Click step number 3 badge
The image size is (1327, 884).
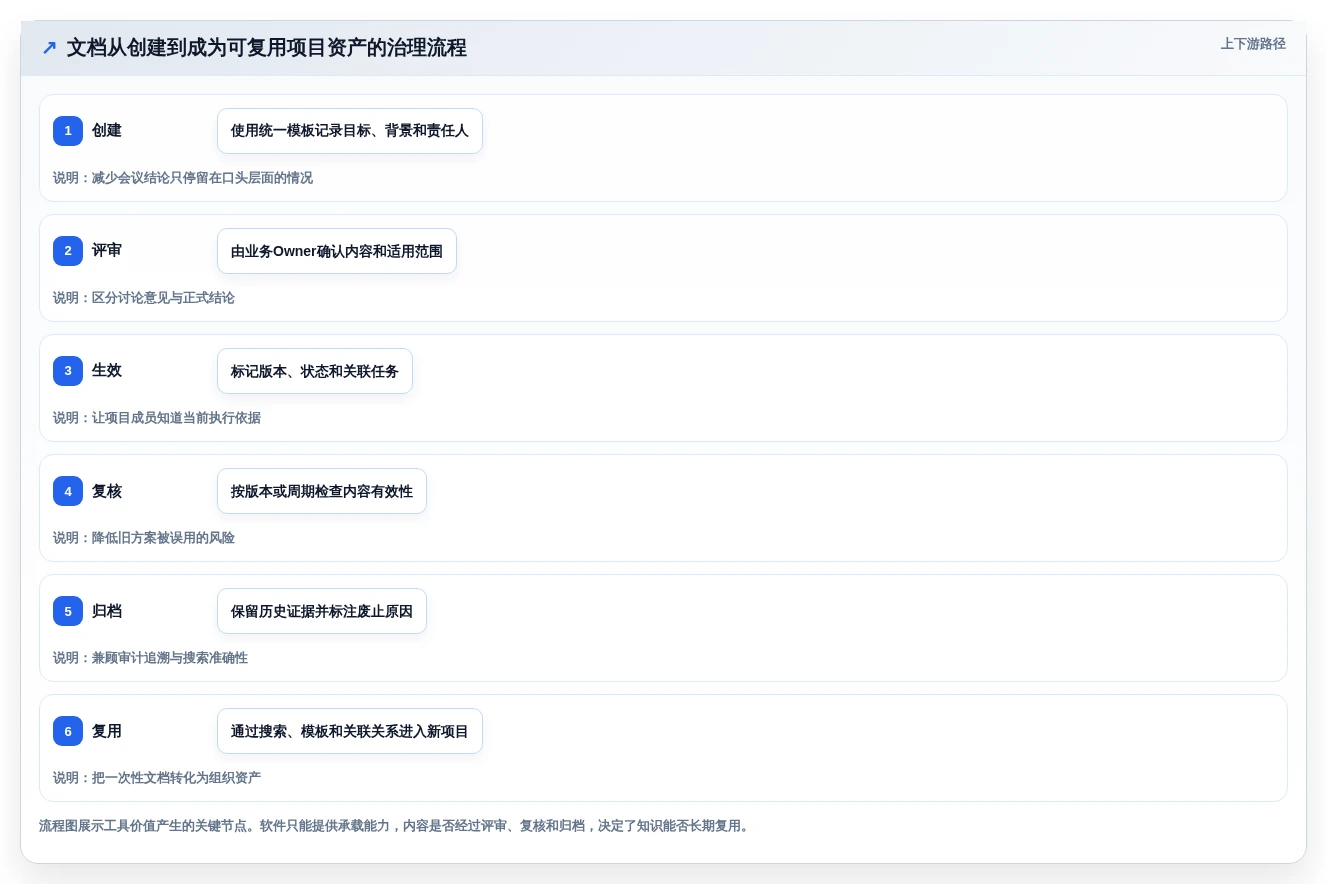(x=68, y=371)
